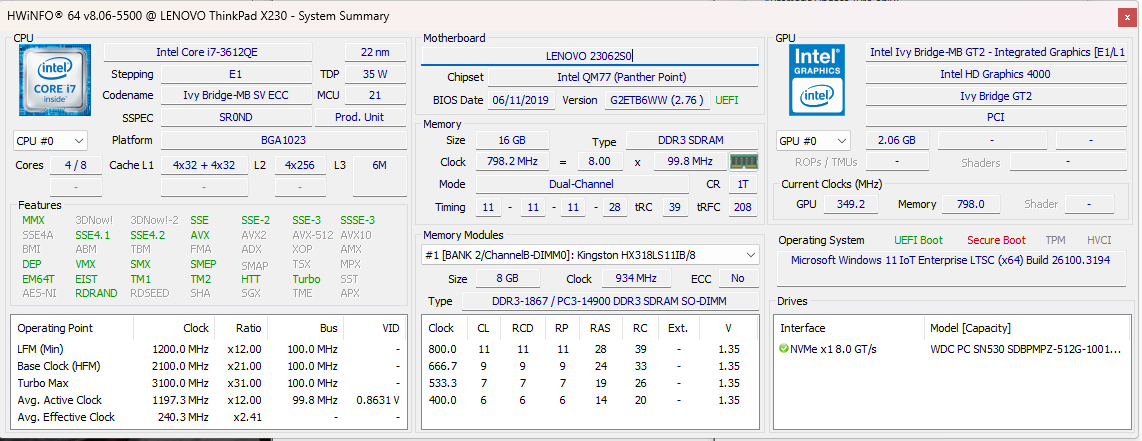Click the DDR3 SDRAM memory type value
Screen dimensions: 1142x441
coord(692,140)
